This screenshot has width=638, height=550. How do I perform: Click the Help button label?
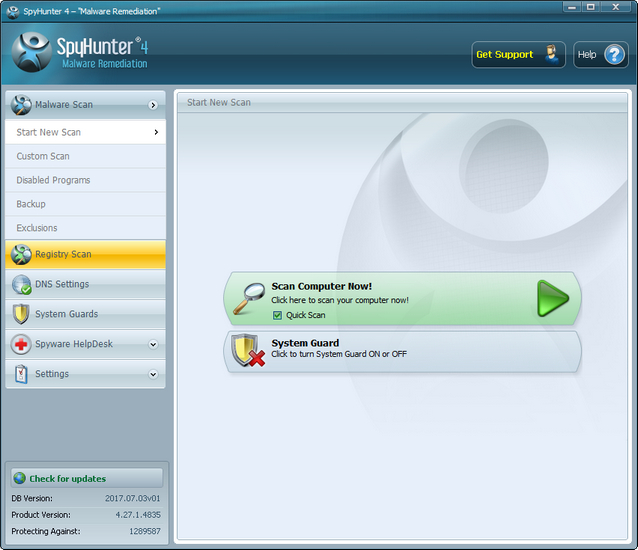(x=587, y=55)
